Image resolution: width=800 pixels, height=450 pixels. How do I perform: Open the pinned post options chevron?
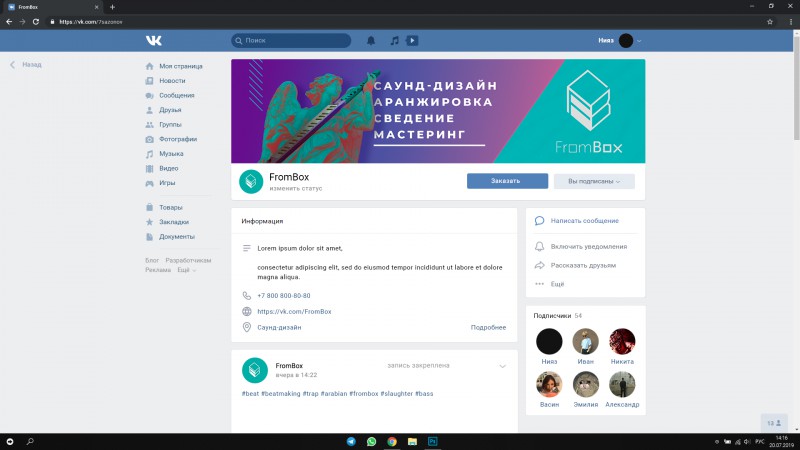(x=503, y=366)
